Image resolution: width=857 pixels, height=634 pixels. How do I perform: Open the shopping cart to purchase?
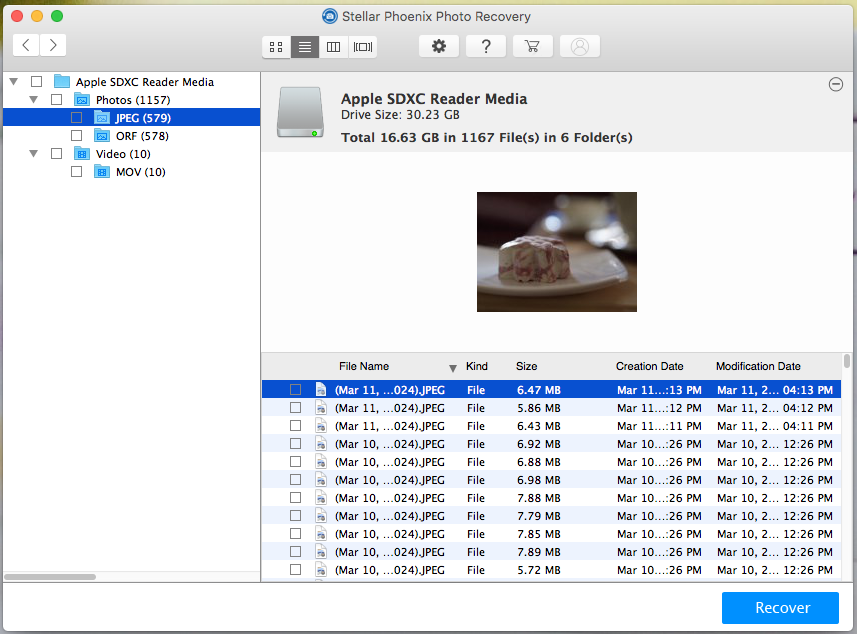pos(532,46)
